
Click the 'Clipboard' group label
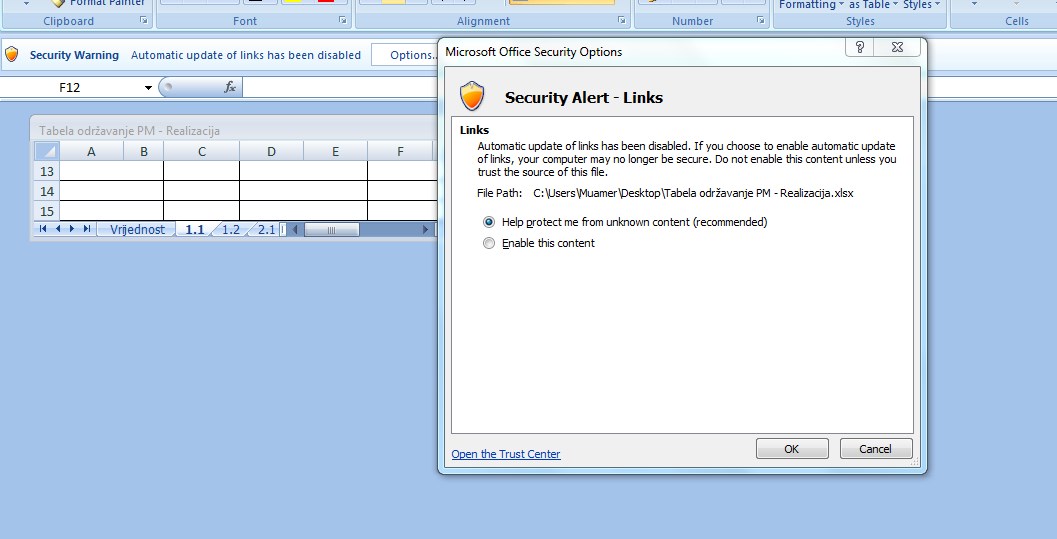pos(69,21)
